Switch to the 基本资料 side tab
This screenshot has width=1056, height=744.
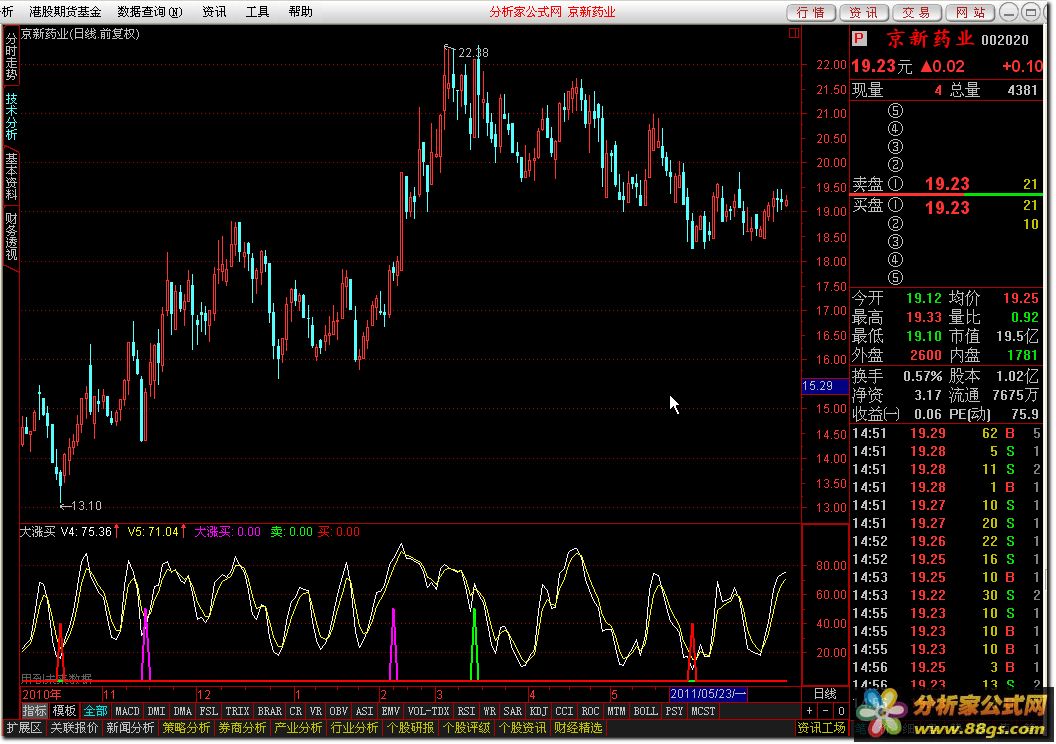click(x=11, y=176)
